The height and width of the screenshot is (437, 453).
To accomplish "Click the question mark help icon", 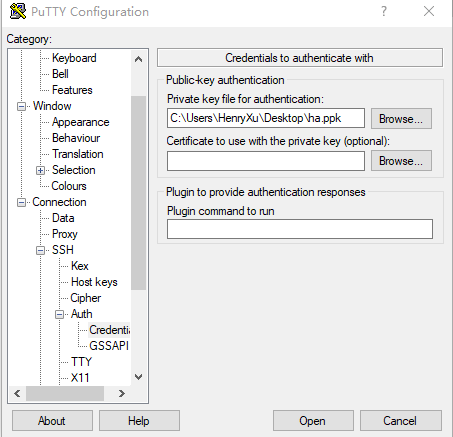I will (384, 11).
